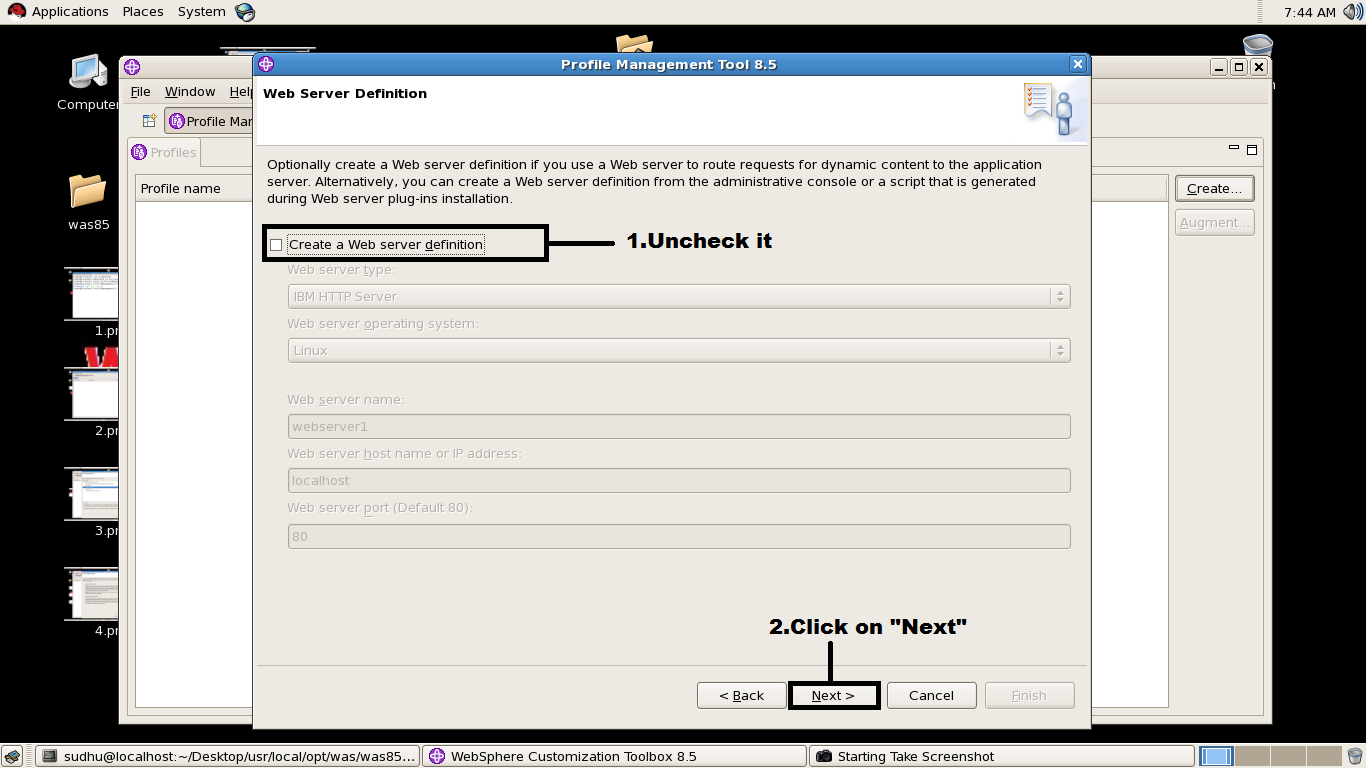Open the Places menu in the top panel

(x=142, y=11)
